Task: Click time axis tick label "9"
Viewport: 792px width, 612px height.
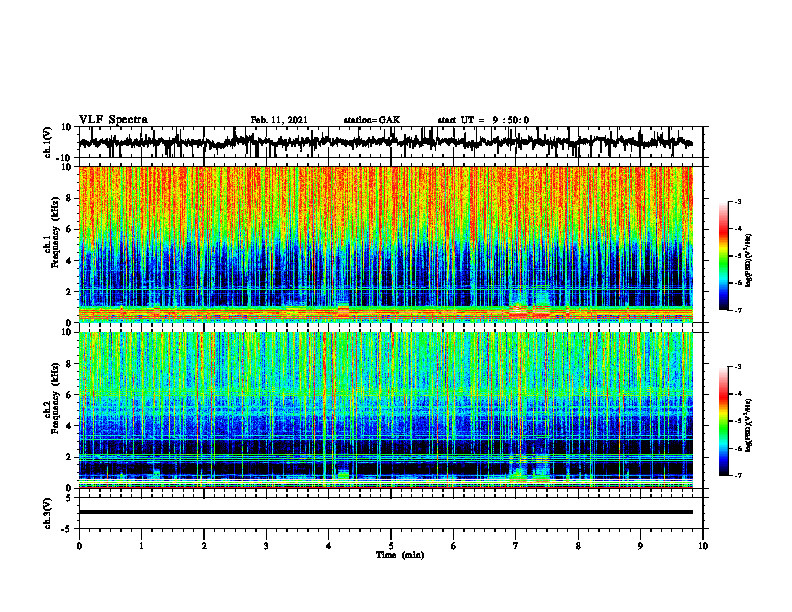Action: pyautogui.click(x=640, y=546)
